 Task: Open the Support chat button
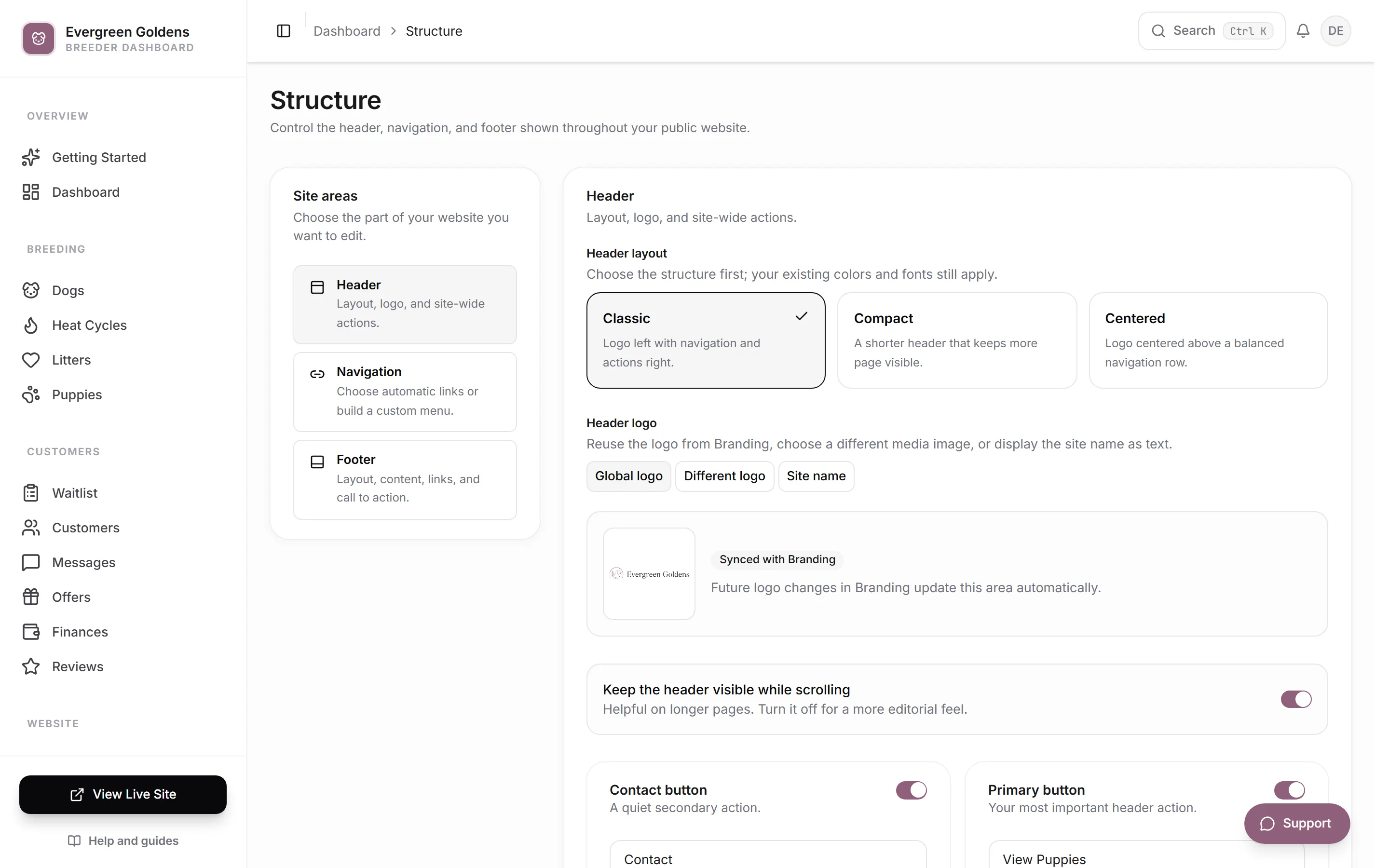tap(1296, 824)
